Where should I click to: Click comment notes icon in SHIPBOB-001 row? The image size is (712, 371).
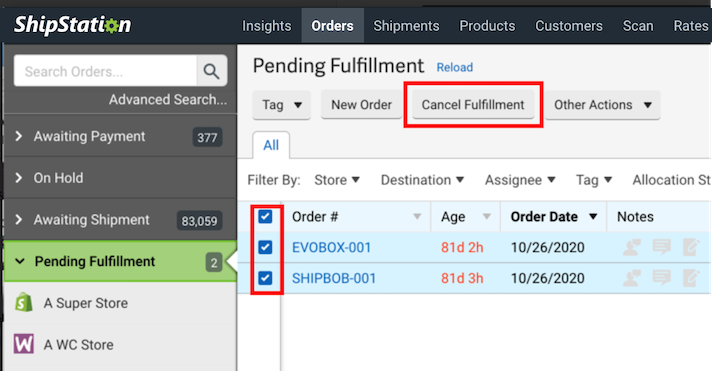(661, 277)
